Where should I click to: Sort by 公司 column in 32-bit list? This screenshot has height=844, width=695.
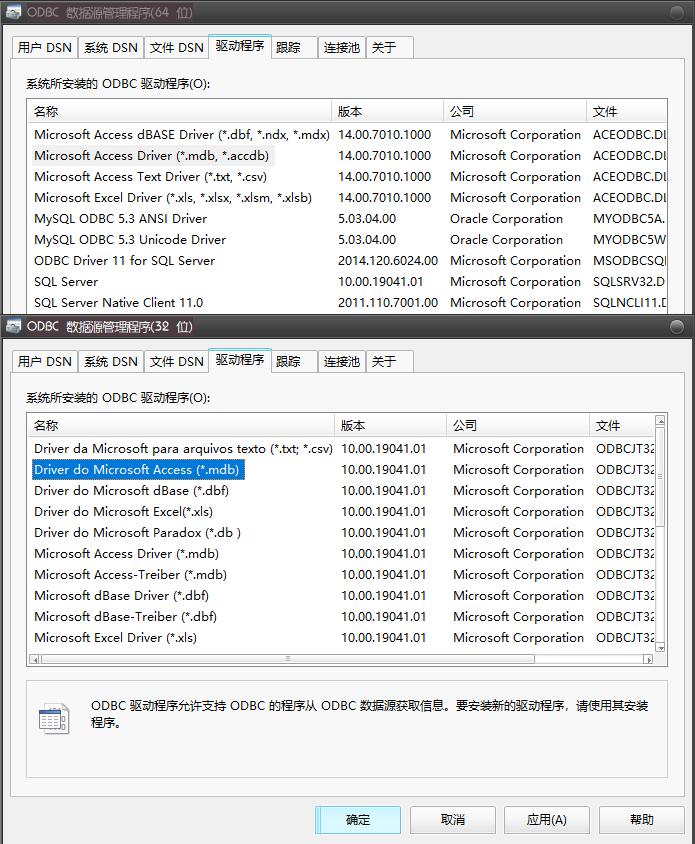pos(518,425)
